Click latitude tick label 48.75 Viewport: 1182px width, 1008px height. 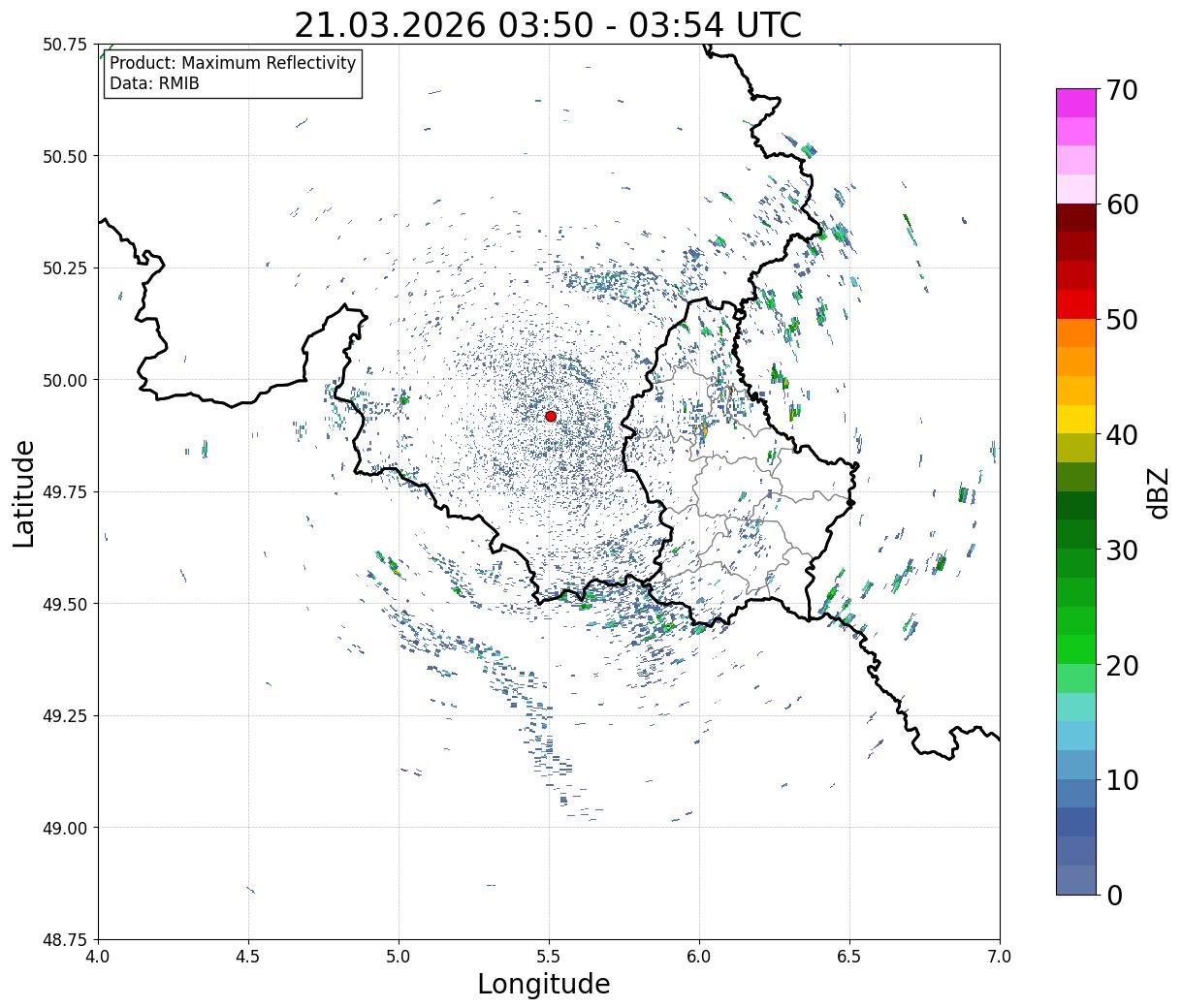click(x=65, y=939)
